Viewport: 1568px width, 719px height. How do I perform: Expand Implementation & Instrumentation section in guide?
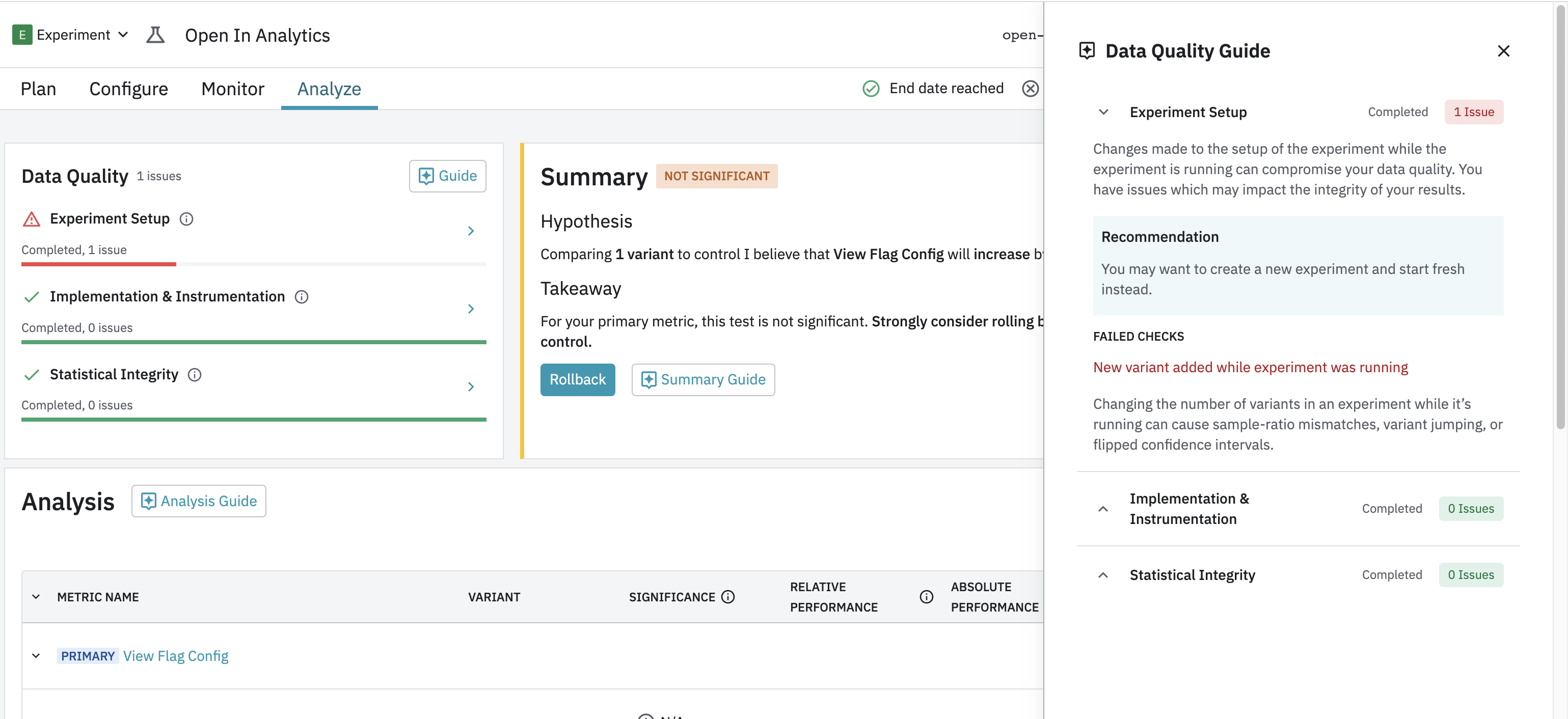tap(1103, 509)
